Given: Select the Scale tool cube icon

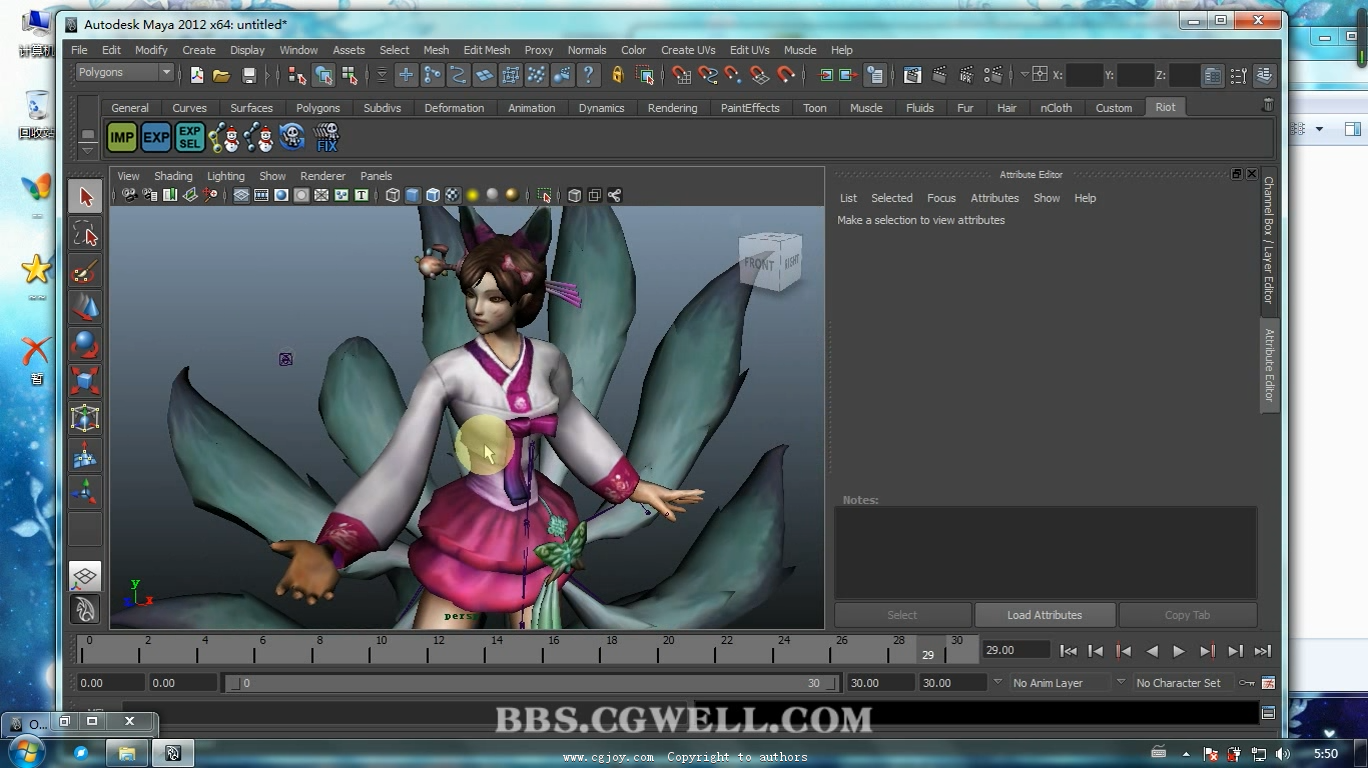Looking at the screenshot, I should click(x=86, y=382).
